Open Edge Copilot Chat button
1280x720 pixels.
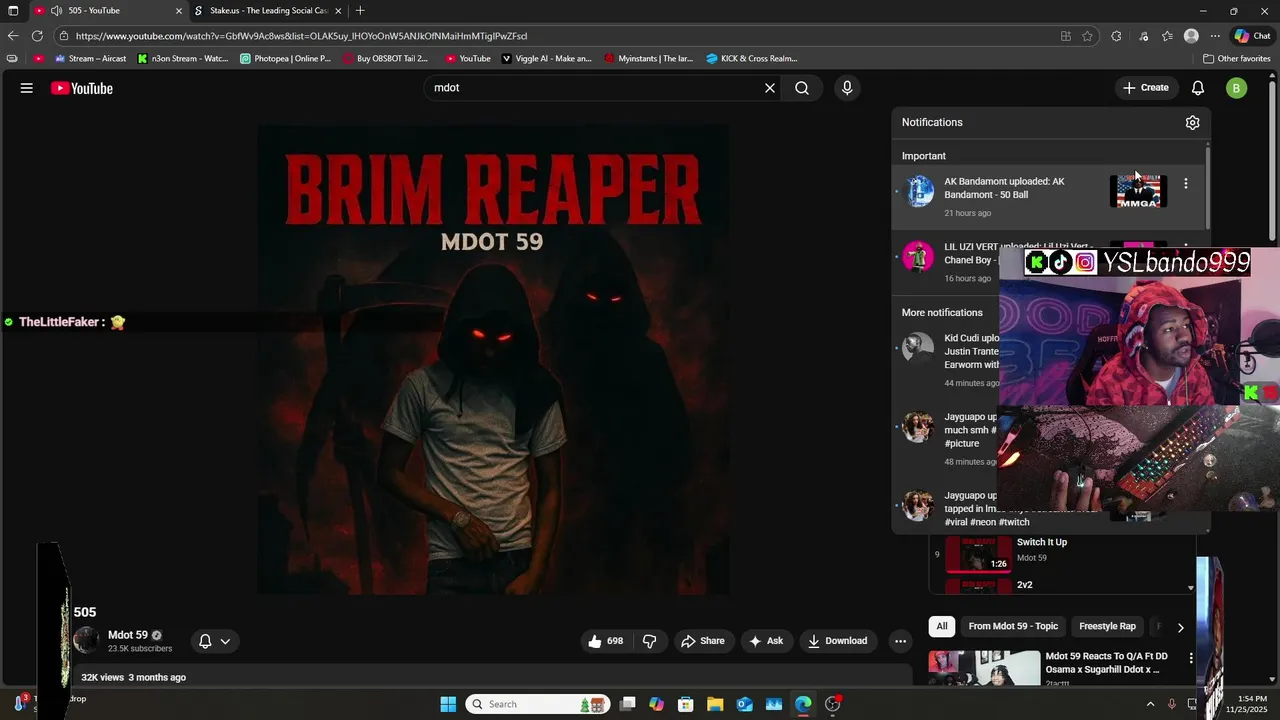pos(1252,36)
